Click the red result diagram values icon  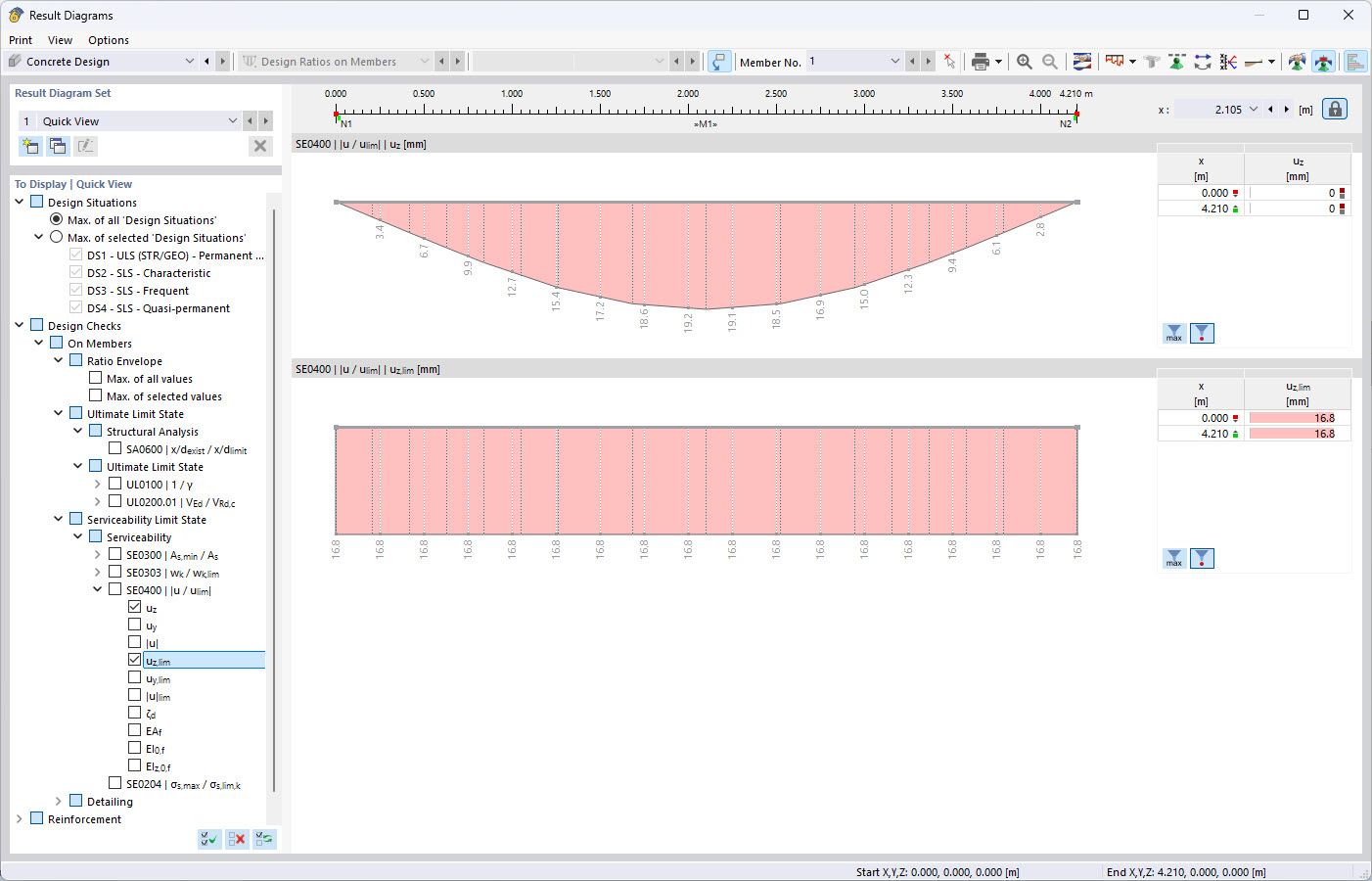1115,62
